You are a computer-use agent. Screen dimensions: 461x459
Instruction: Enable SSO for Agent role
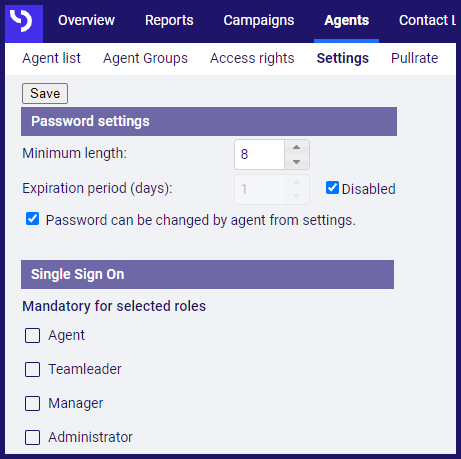[32, 335]
